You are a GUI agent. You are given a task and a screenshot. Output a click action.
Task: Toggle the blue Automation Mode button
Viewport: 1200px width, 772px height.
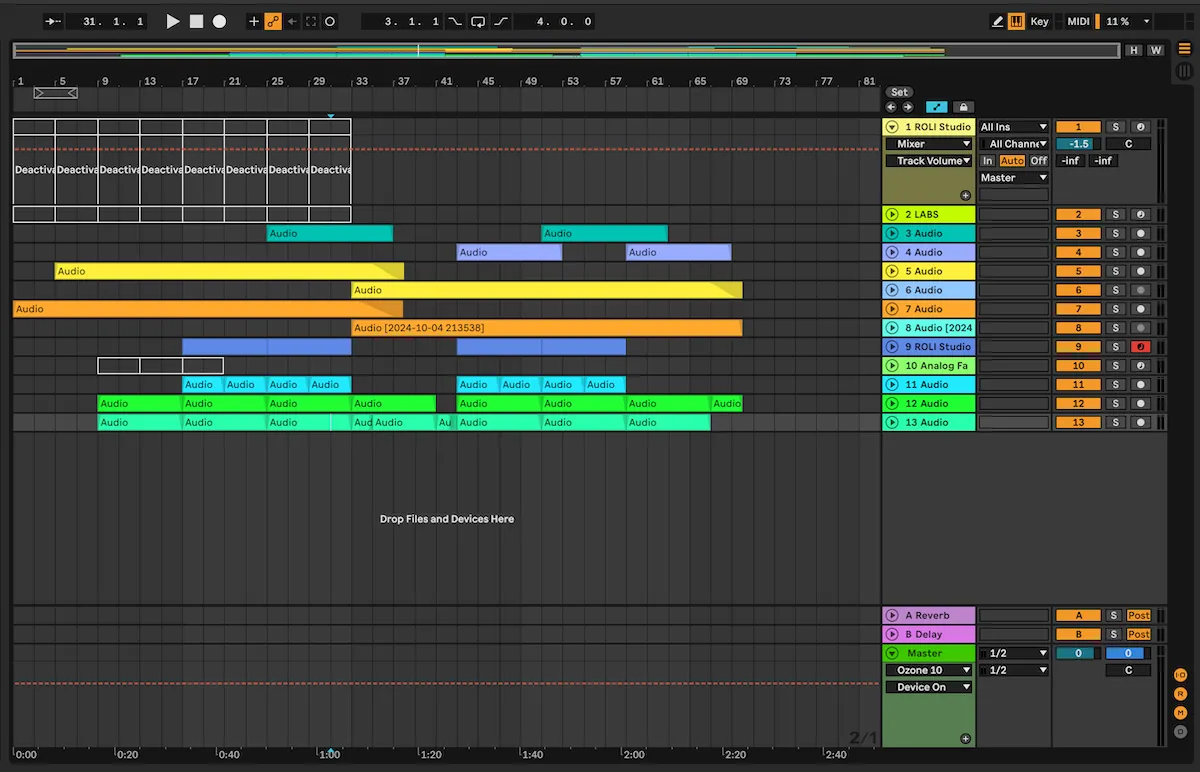tap(936, 107)
